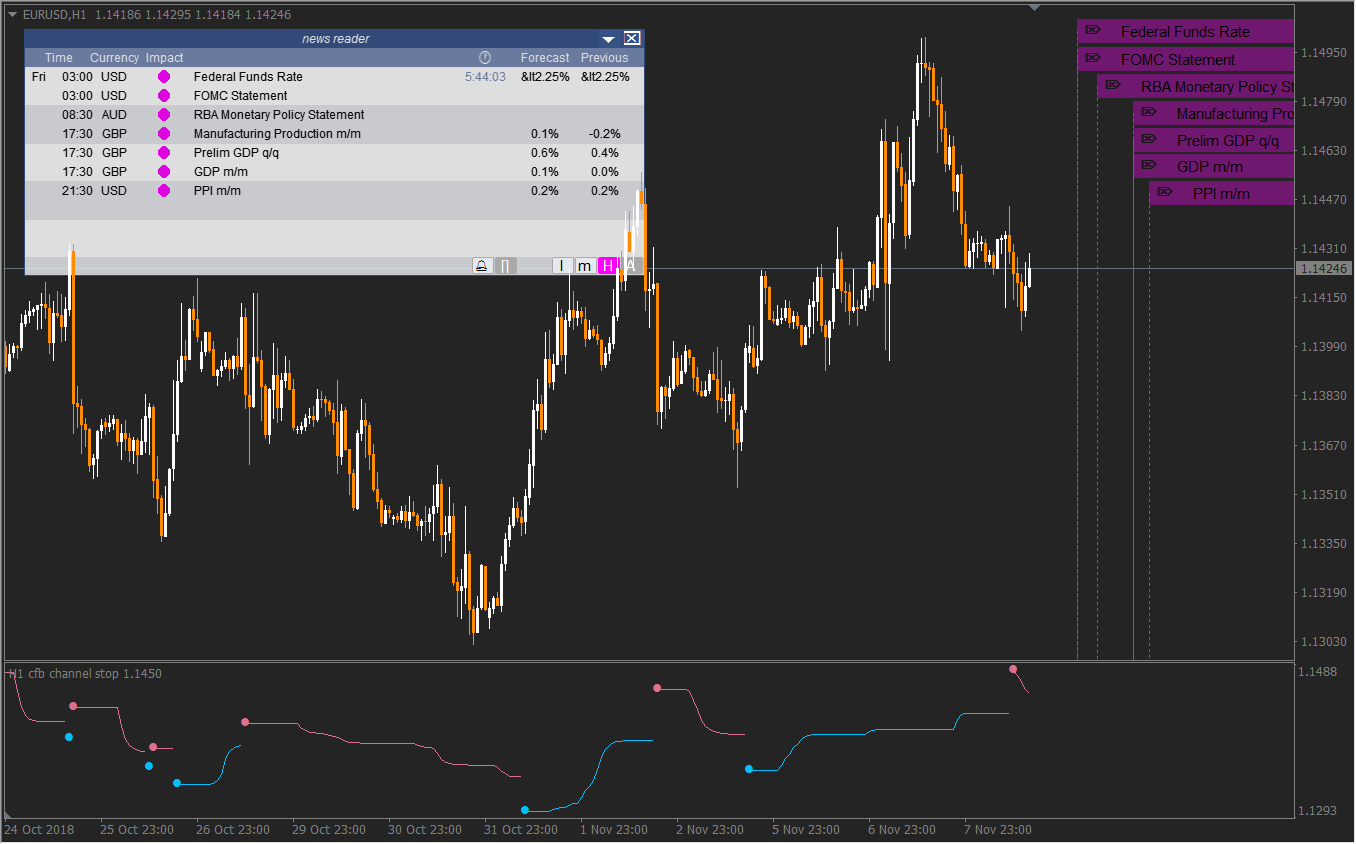Click the 1.1293 value on the indicator scale
The width and height of the screenshot is (1356, 844).
[x=1318, y=810]
